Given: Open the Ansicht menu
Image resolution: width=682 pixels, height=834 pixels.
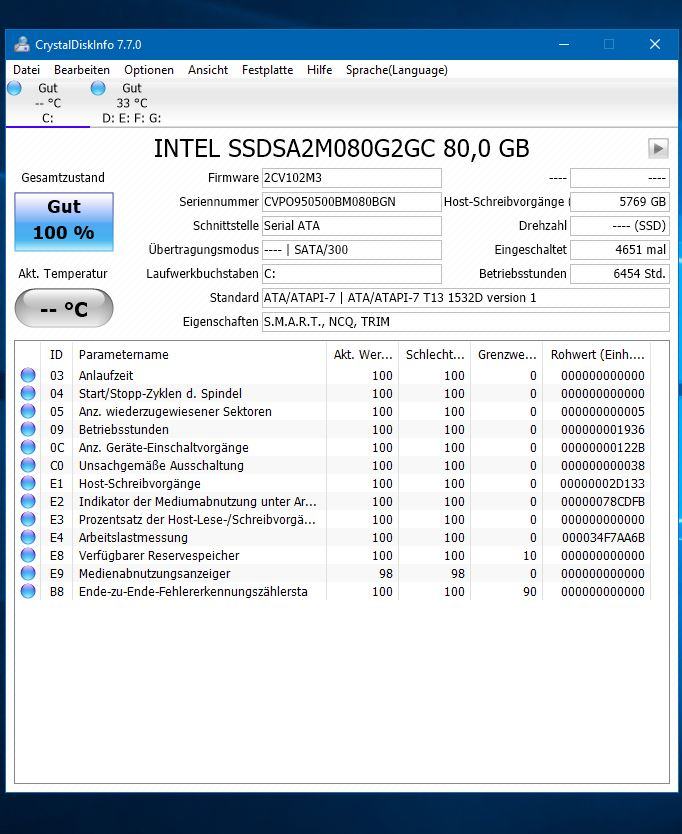Looking at the screenshot, I should pos(208,70).
